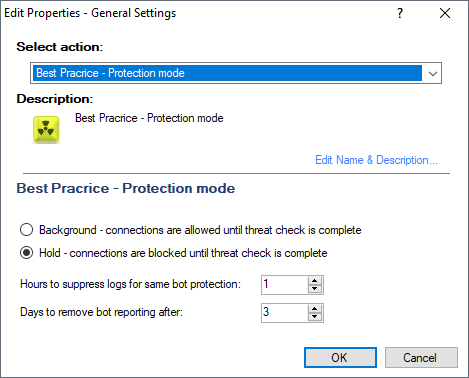Close the Edit Properties dialog
Viewport: 469px width, 378px height.
tap(445, 13)
